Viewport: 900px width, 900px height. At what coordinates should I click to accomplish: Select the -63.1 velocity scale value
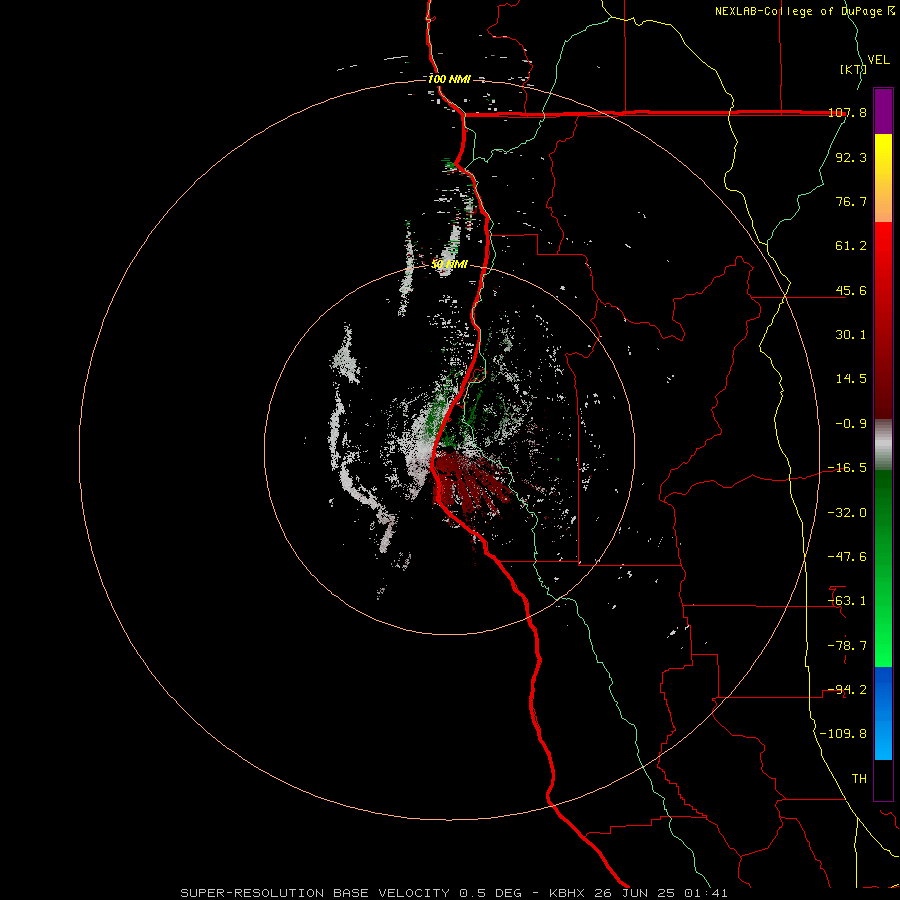pyautogui.click(x=847, y=601)
